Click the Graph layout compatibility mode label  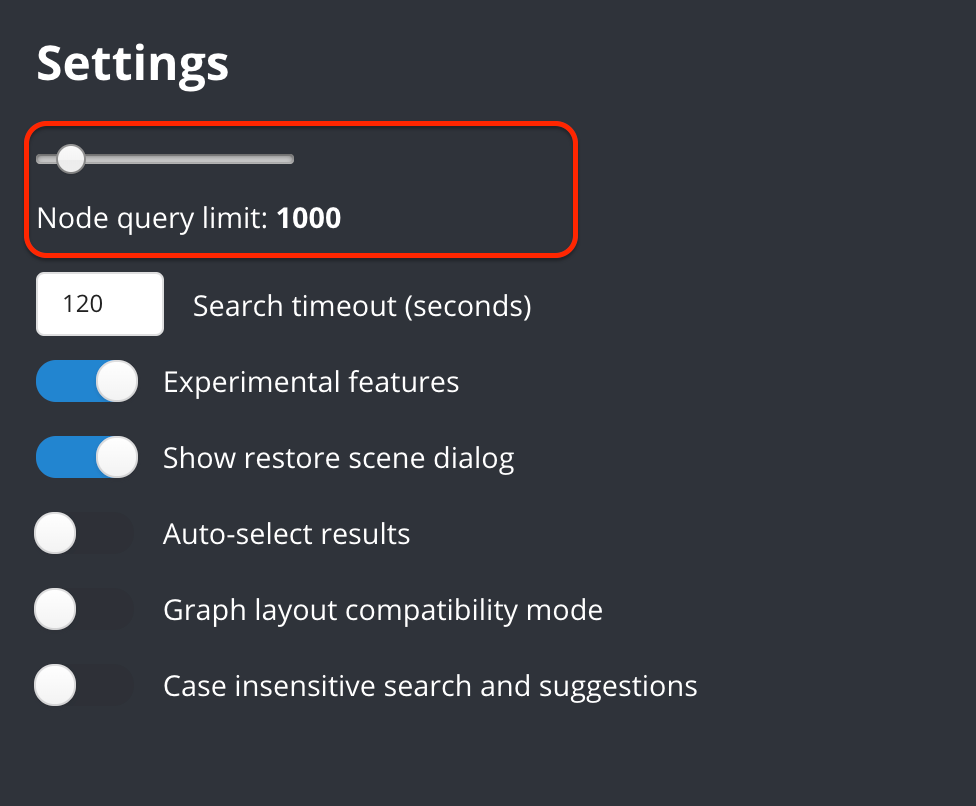383,611
